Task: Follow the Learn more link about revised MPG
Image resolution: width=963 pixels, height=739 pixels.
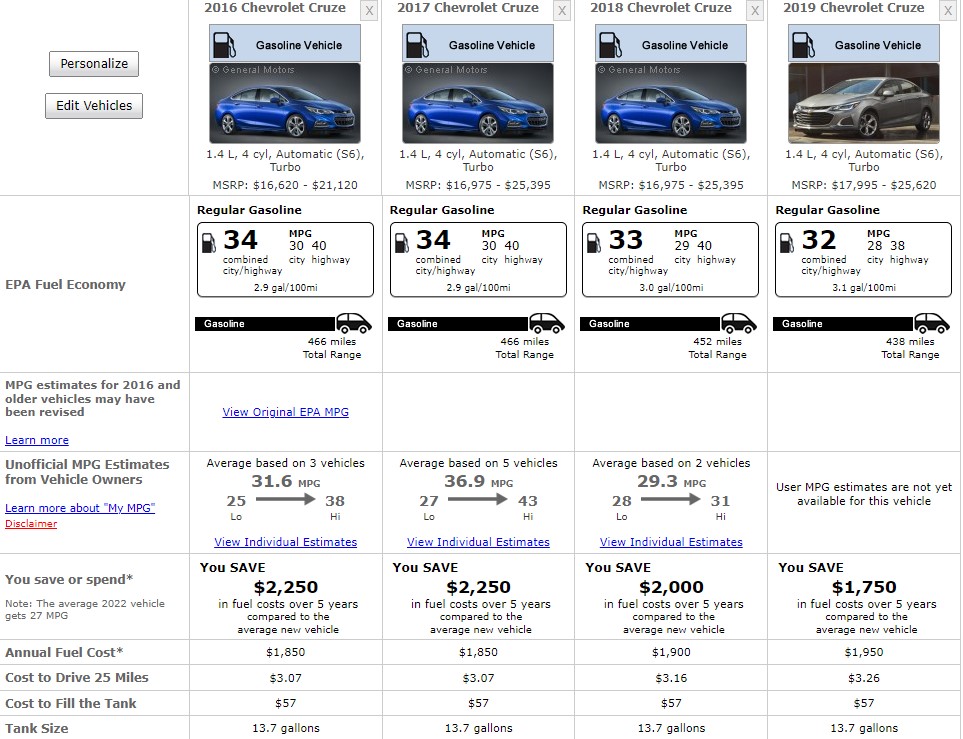Action: click(37, 440)
